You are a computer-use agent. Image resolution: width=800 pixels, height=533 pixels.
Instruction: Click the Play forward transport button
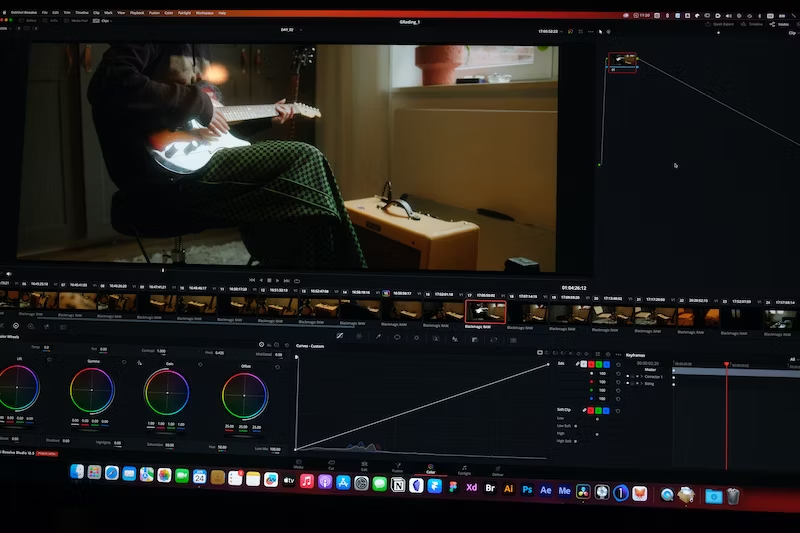[278, 281]
